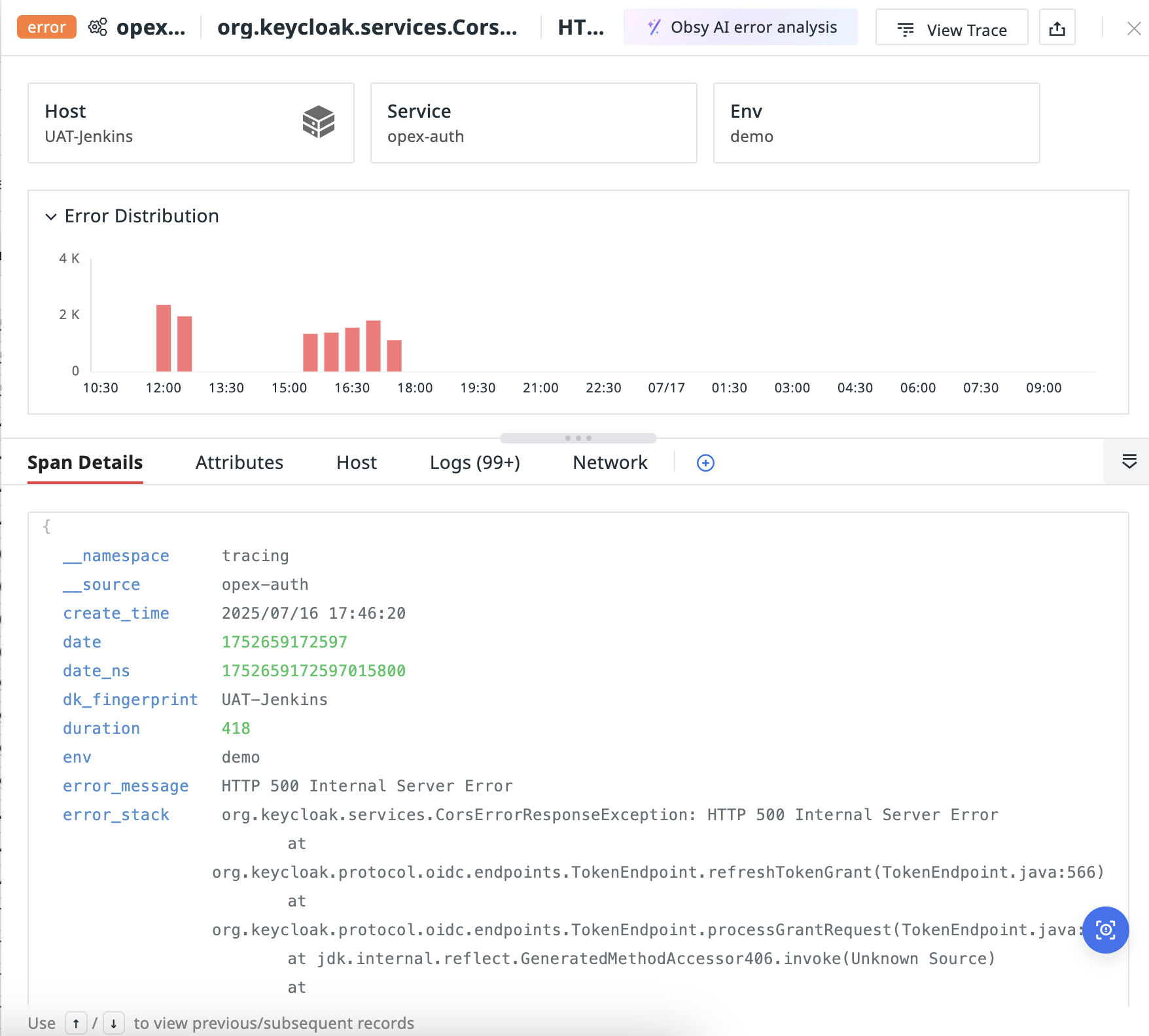Open the Logs (99+) tab

pyautogui.click(x=475, y=463)
